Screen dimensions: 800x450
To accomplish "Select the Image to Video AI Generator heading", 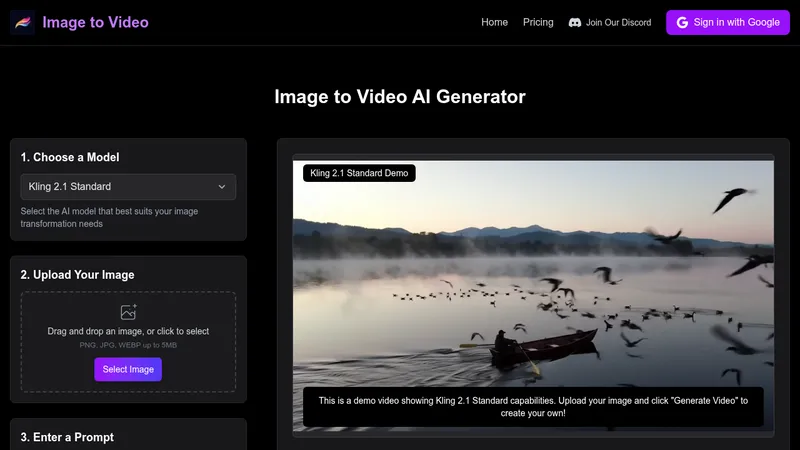I will coord(400,97).
